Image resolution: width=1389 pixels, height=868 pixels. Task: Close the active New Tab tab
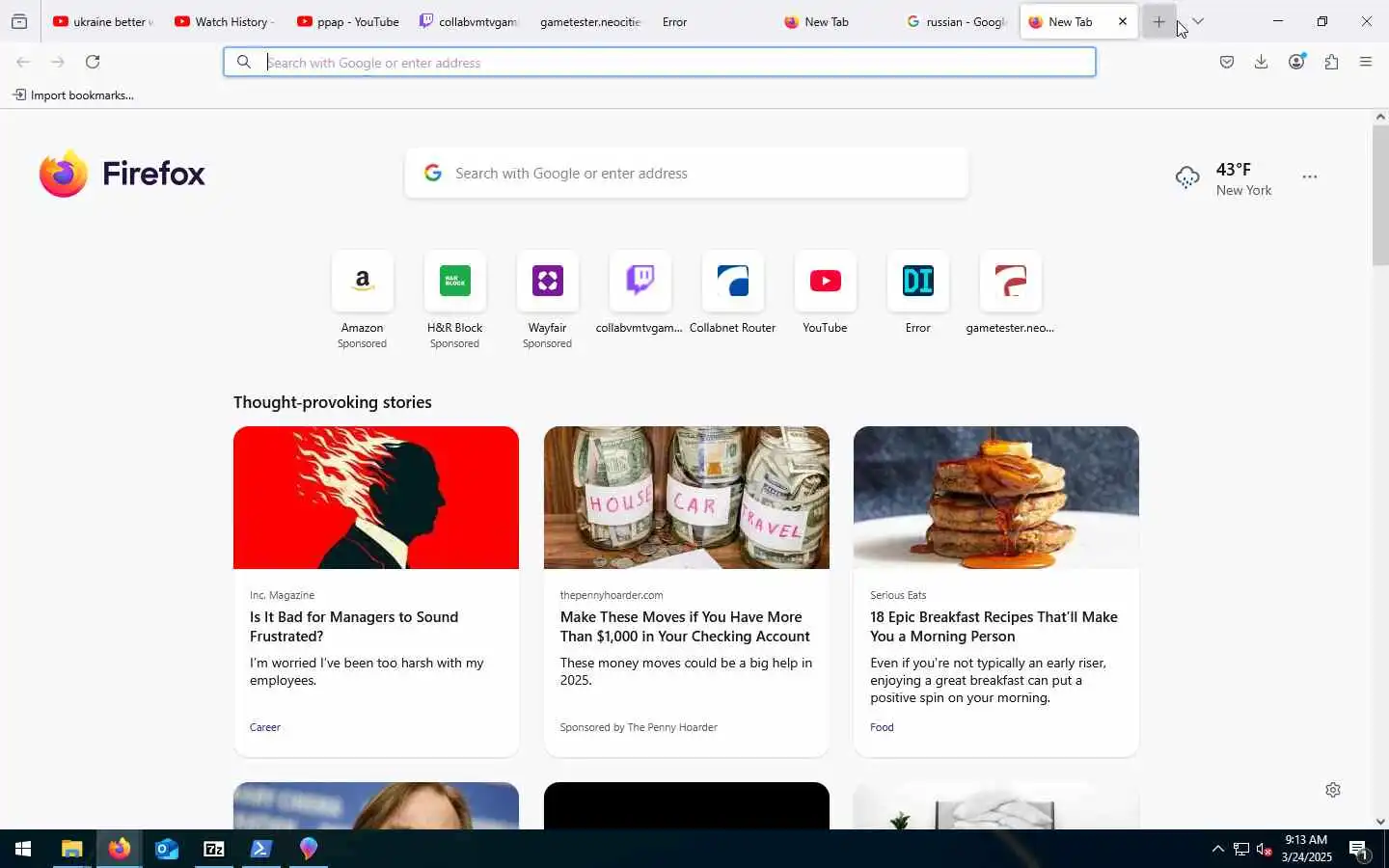(x=1123, y=21)
